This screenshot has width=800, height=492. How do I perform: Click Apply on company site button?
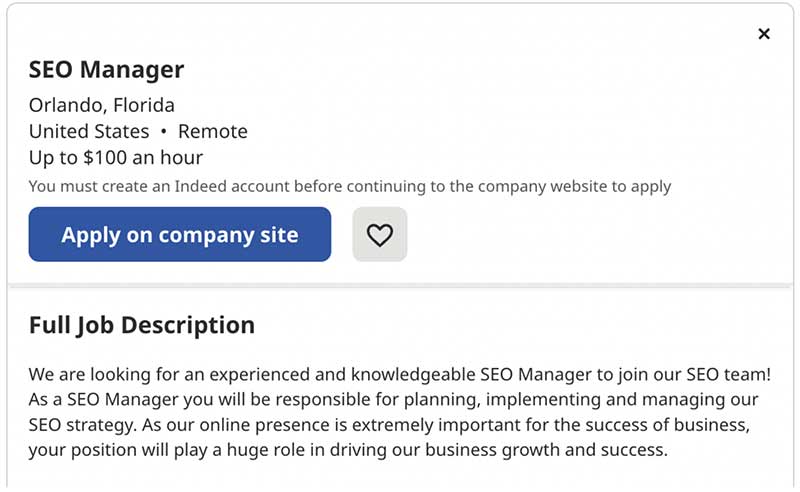click(x=180, y=235)
